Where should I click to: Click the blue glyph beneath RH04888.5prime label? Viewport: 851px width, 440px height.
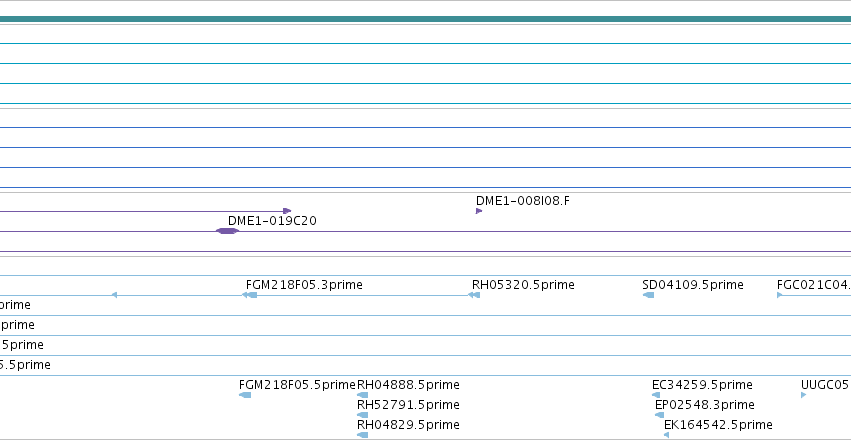(363, 395)
